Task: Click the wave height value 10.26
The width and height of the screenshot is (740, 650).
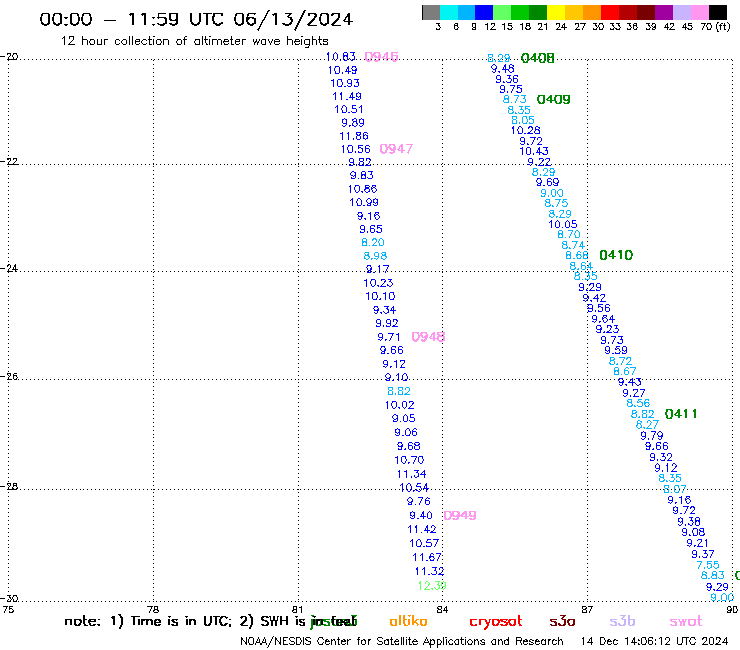Action: pyautogui.click(x=526, y=130)
